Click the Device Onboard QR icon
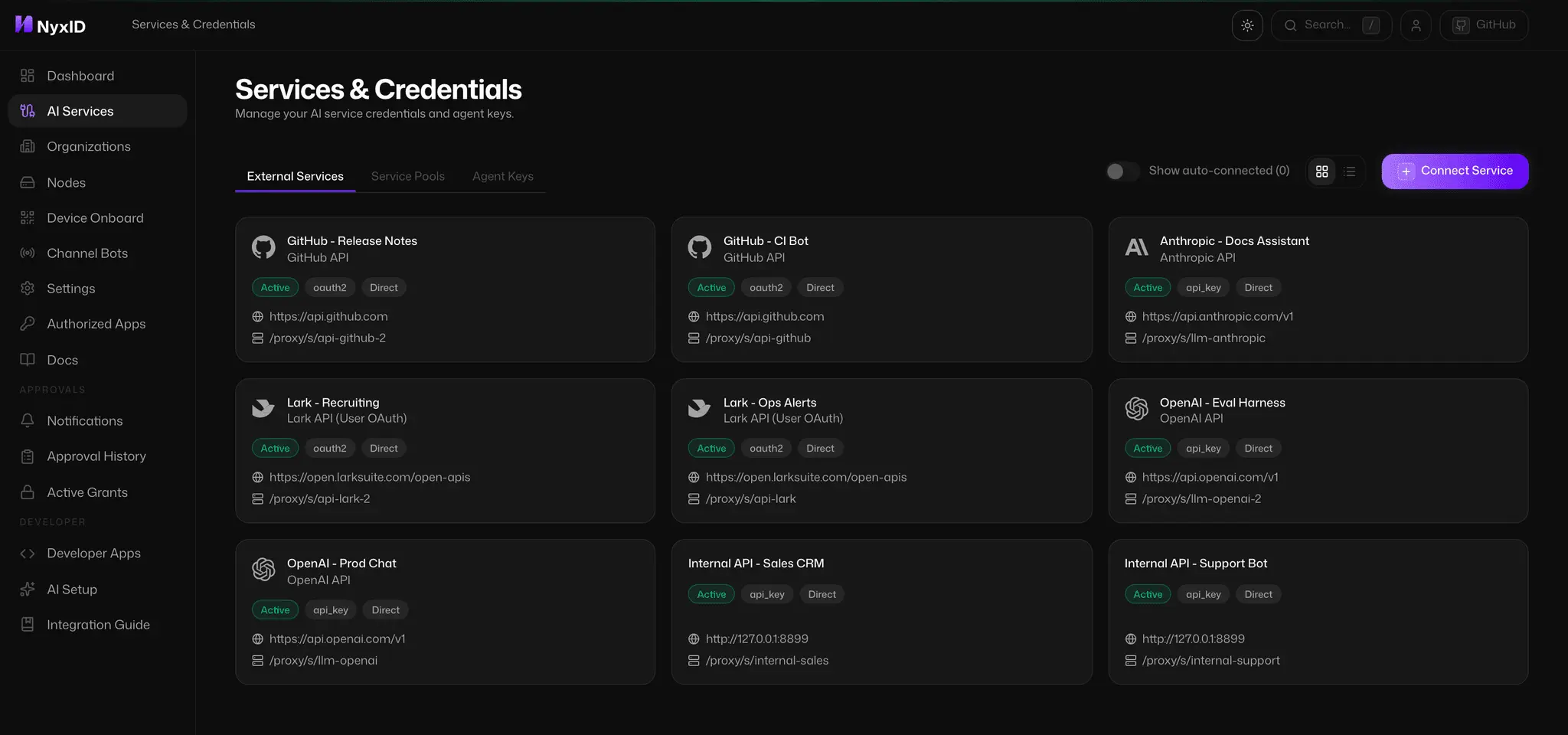 (28, 217)
